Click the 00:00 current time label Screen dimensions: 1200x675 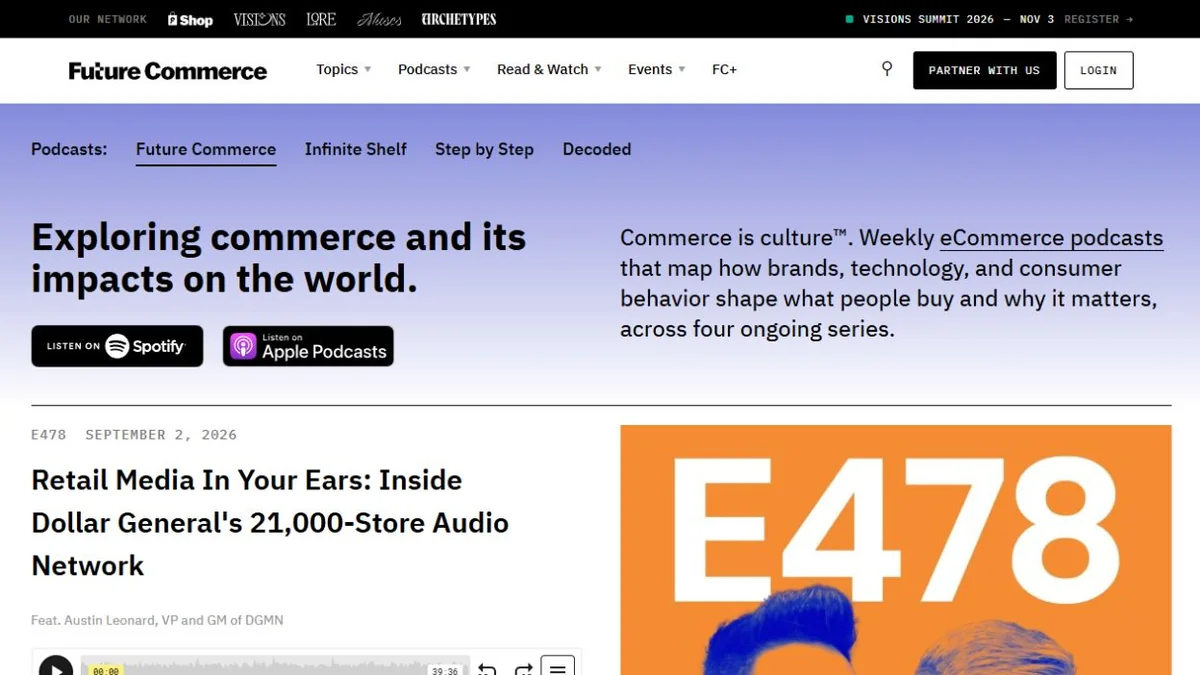[106, 671]
